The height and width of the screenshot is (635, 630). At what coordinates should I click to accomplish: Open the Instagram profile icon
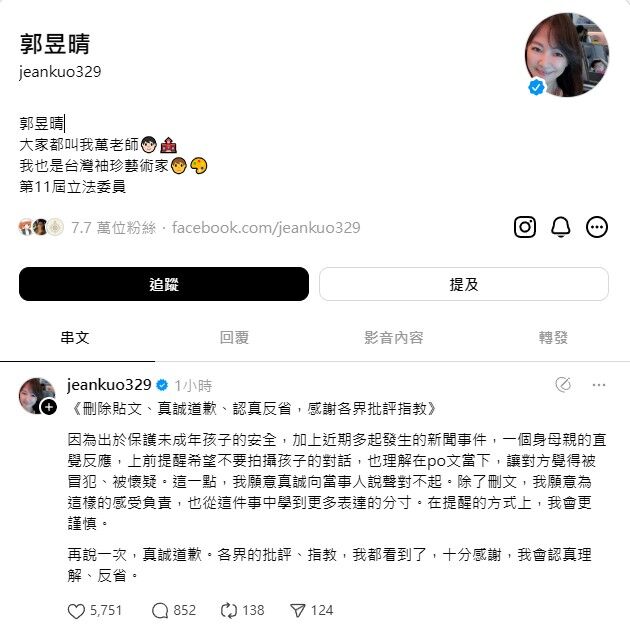(x=525, y=227)
